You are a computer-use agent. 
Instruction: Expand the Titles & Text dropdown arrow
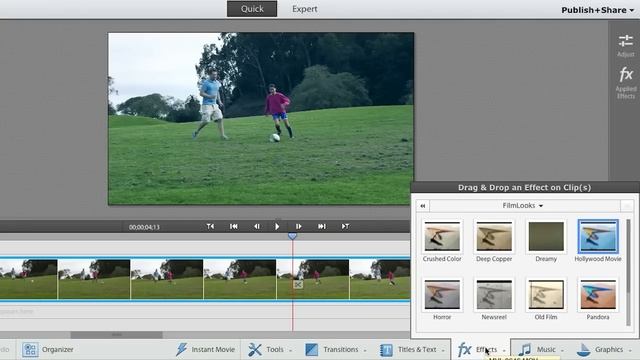click(x=443, y=351)
